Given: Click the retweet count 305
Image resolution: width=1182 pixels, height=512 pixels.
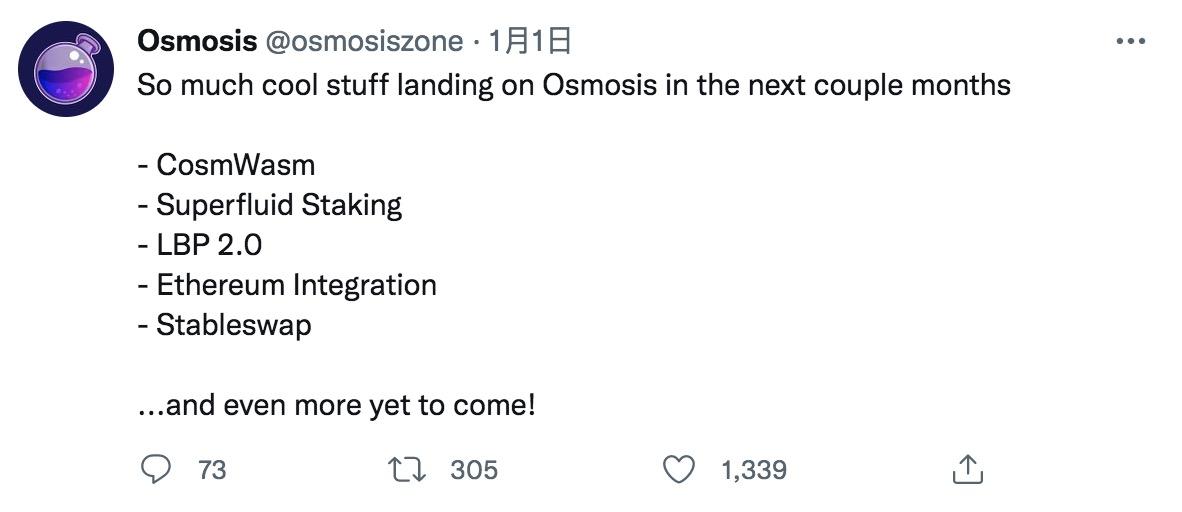Looking at the screenshot, I should point(474,469).
